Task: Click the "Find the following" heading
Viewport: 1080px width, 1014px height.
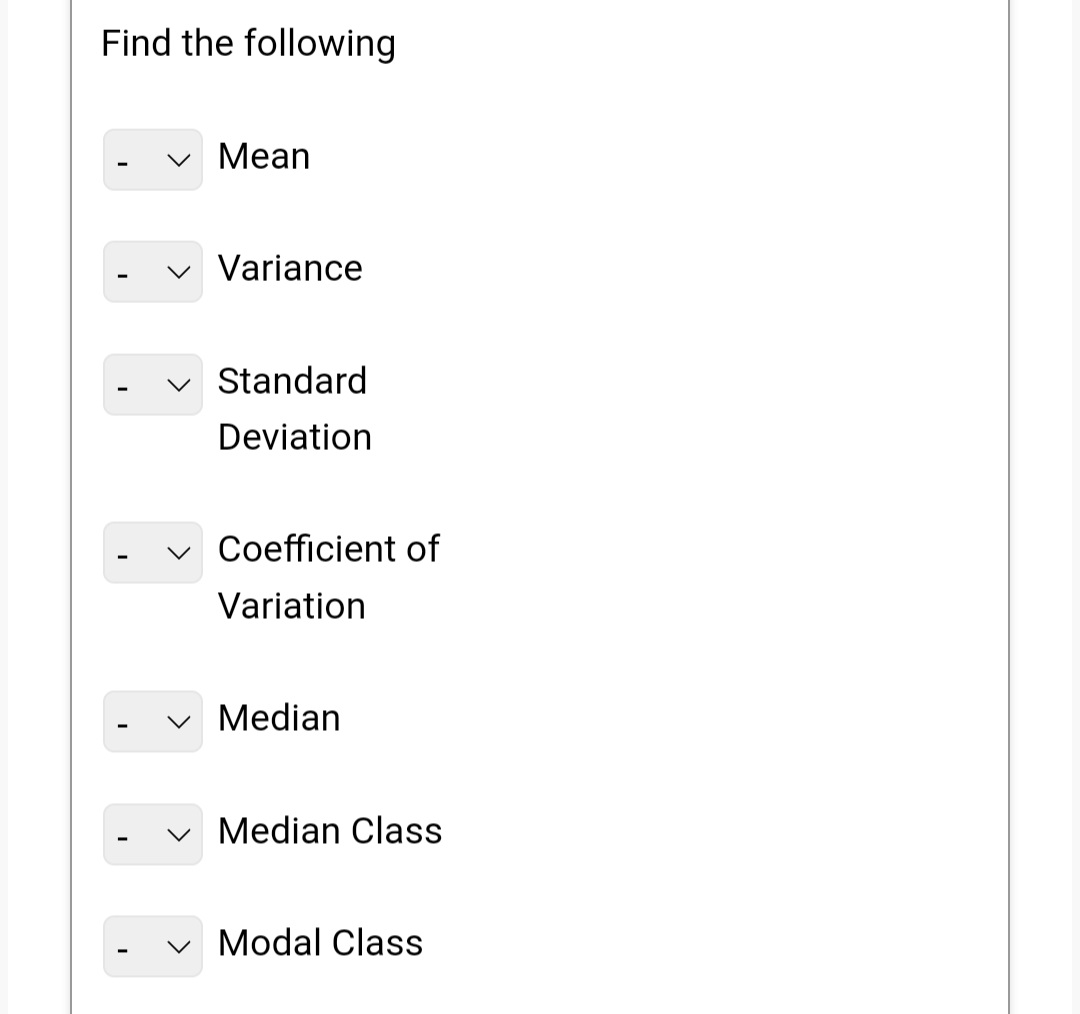Action: point(249,44)
